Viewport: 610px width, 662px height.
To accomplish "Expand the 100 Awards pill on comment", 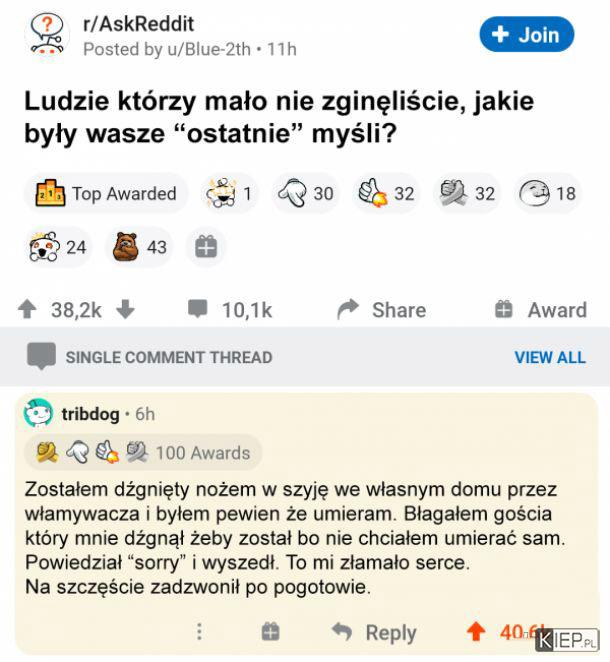I will tap(144, 453).
